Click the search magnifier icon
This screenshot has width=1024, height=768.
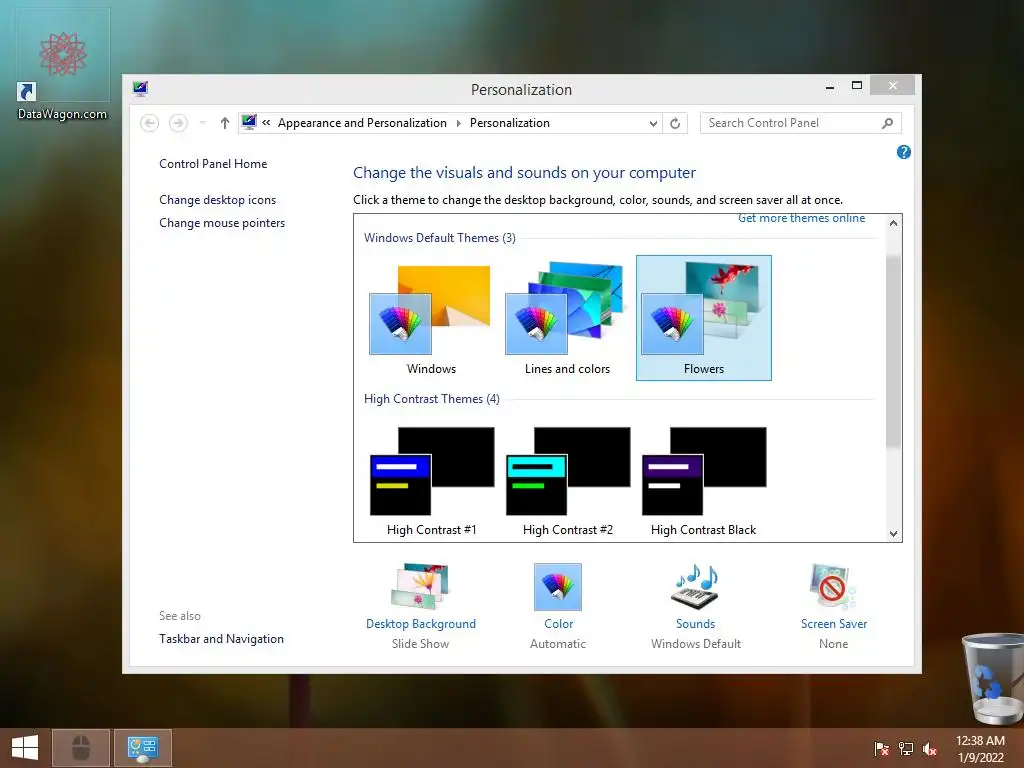(888, 123)
